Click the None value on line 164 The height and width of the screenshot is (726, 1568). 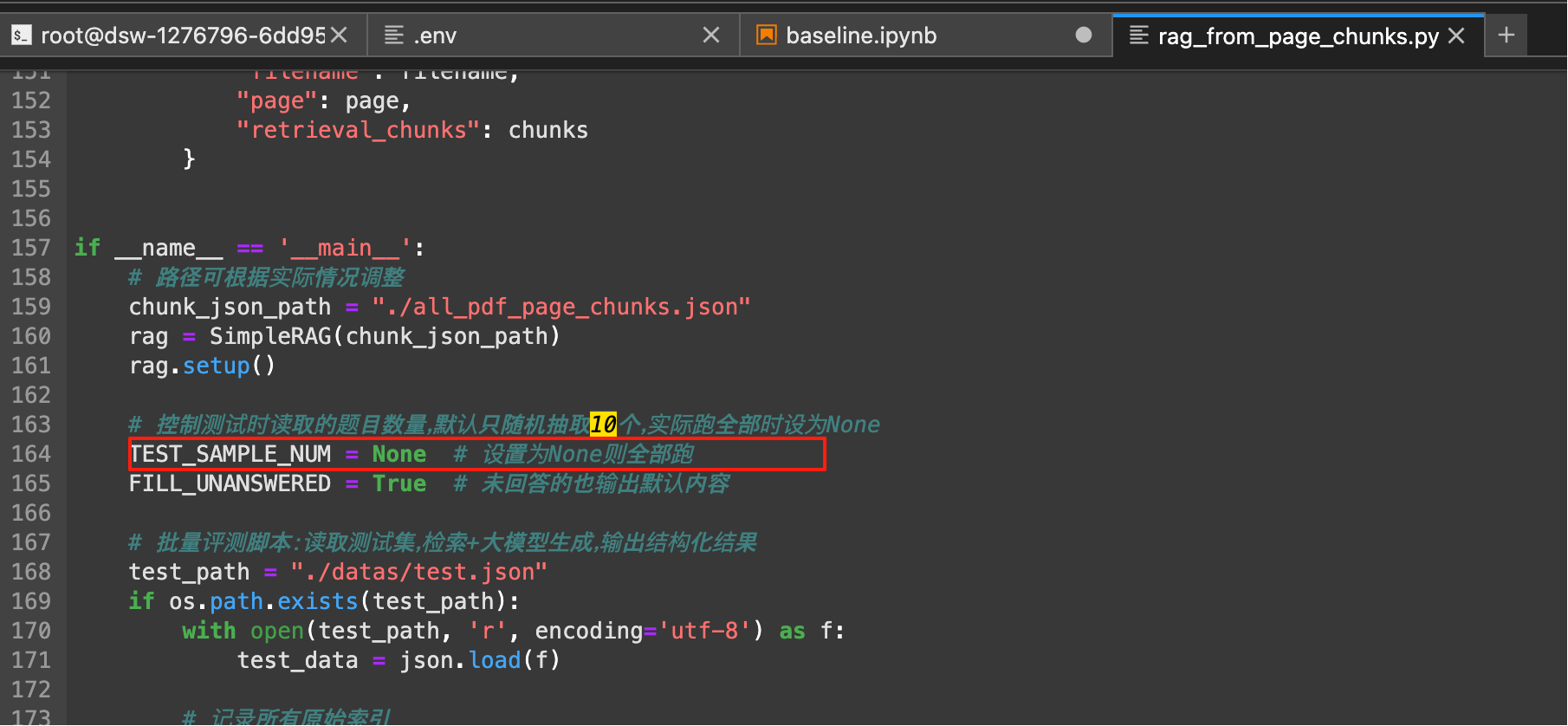click(x=399, y=454)
